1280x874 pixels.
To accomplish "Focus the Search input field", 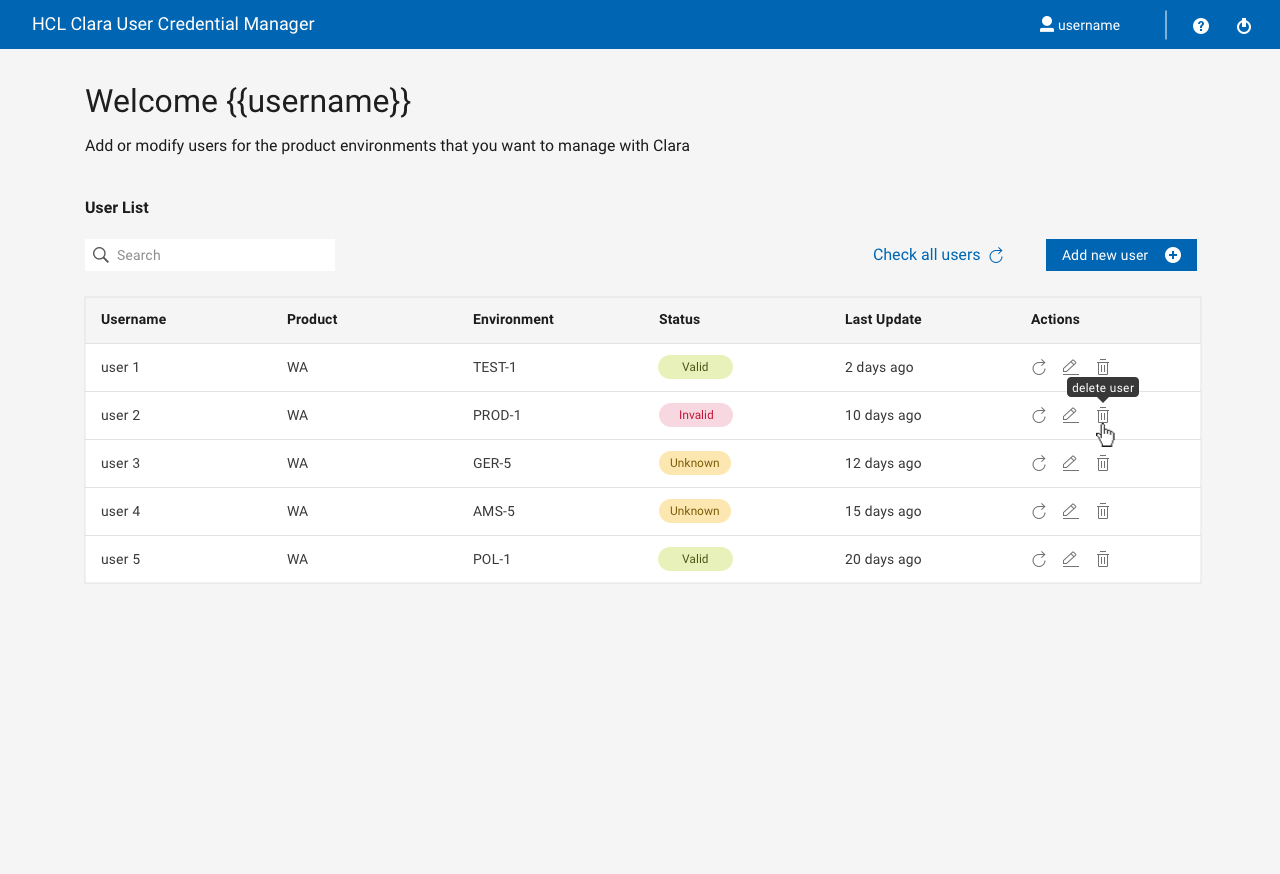I will point(222,255).
